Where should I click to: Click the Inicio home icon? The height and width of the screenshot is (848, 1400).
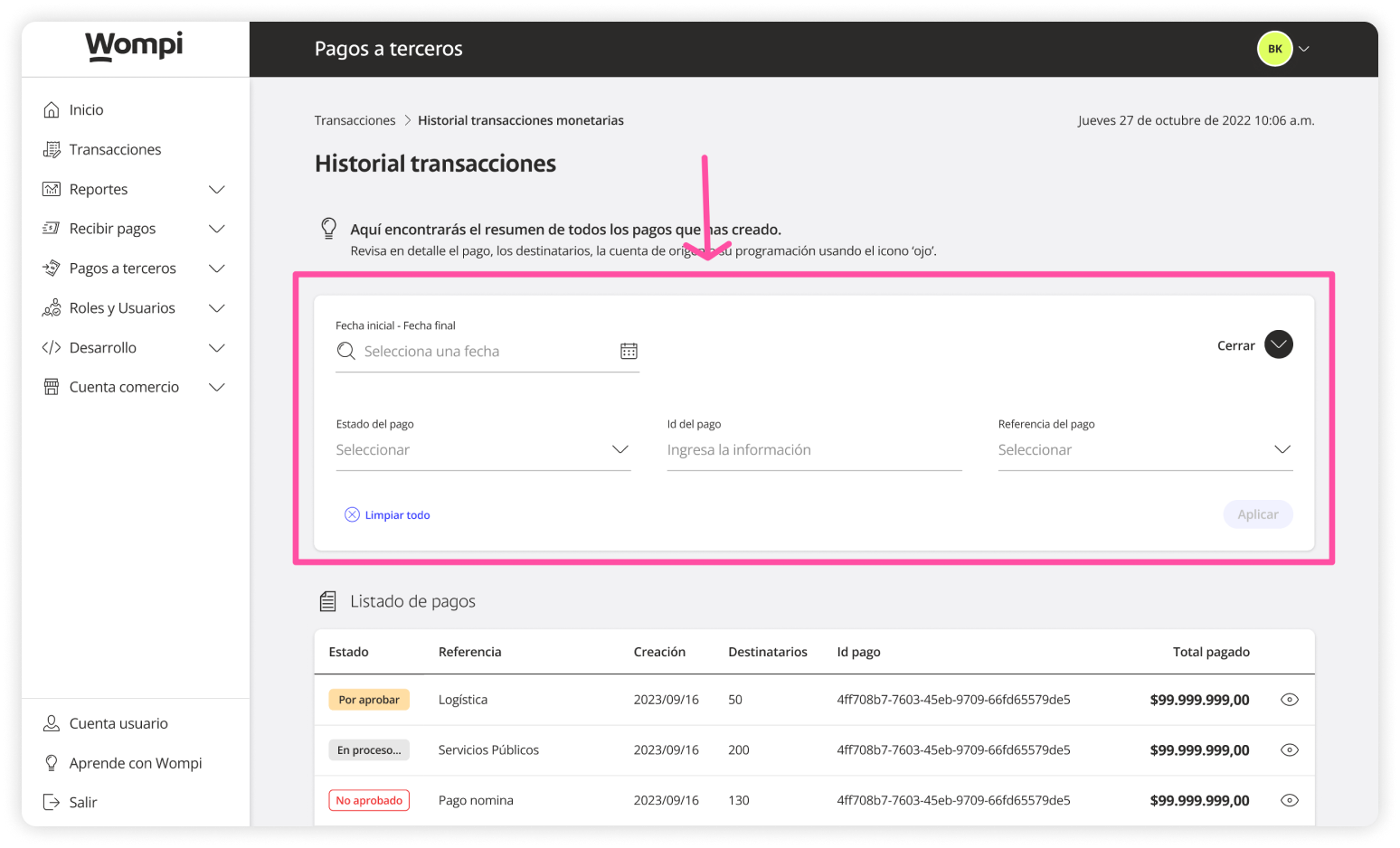coord(52,109)
